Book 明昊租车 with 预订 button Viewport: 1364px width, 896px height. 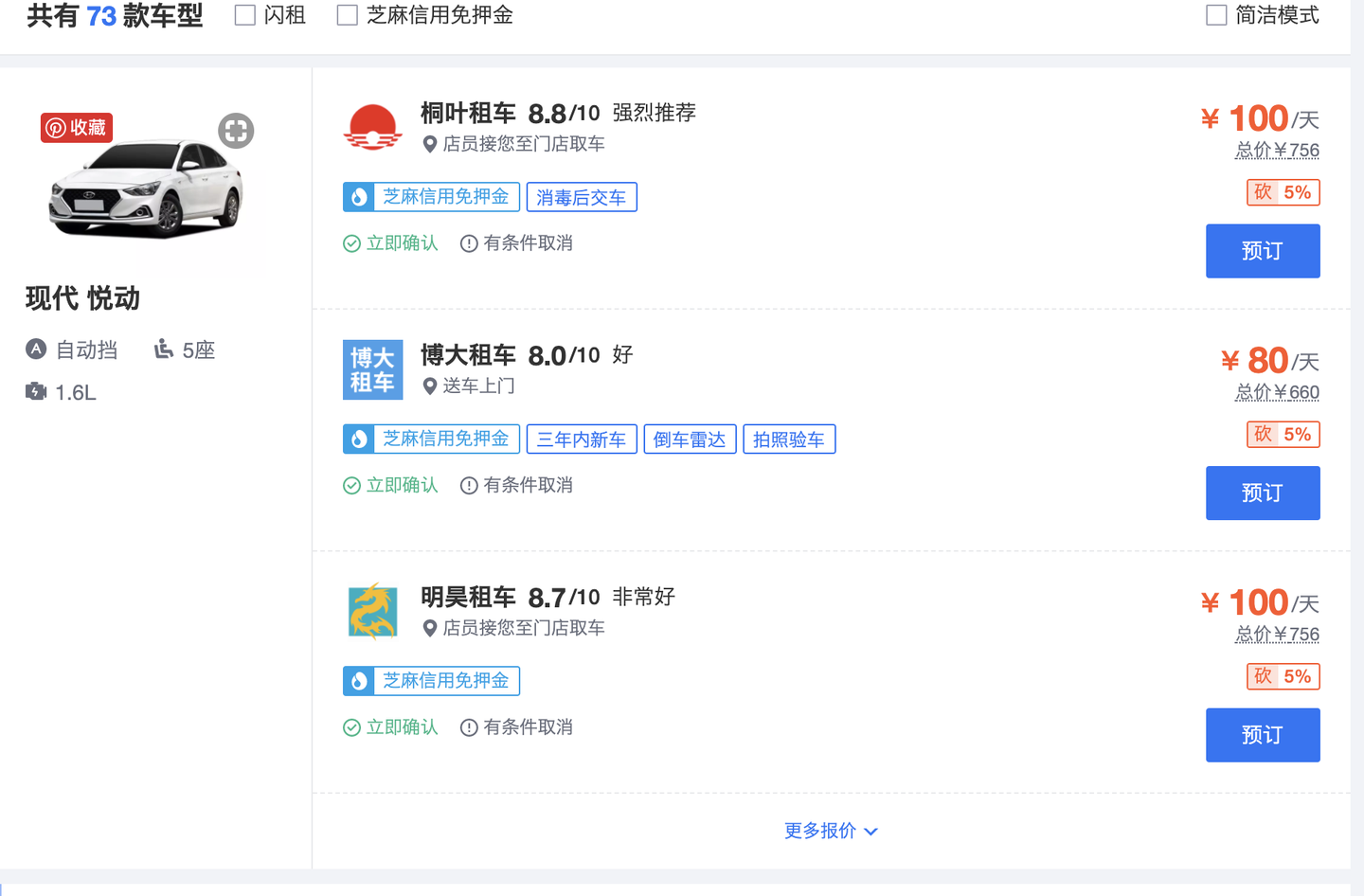click(x=1263, y=735)
